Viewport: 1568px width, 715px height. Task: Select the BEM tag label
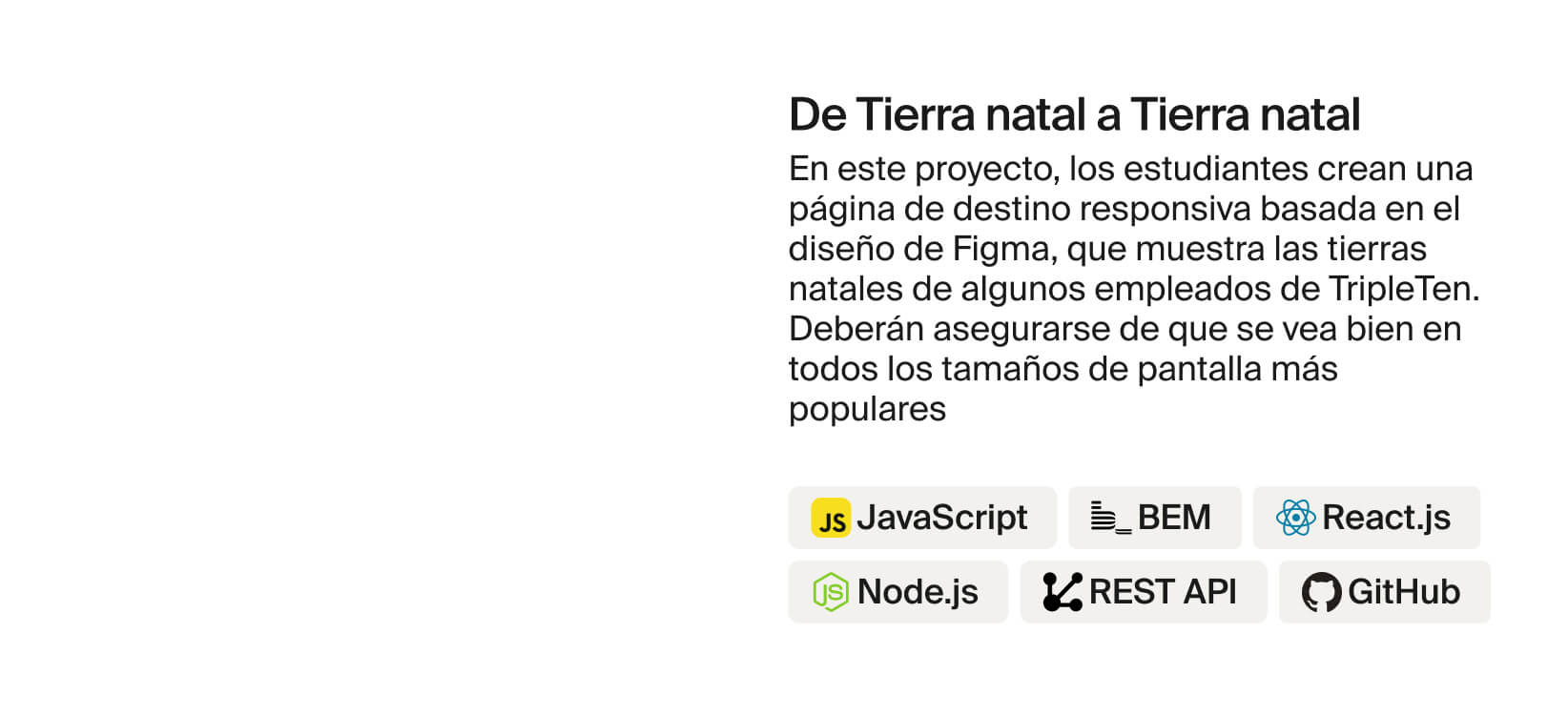pyautogui.click(x=1174, y=518)
